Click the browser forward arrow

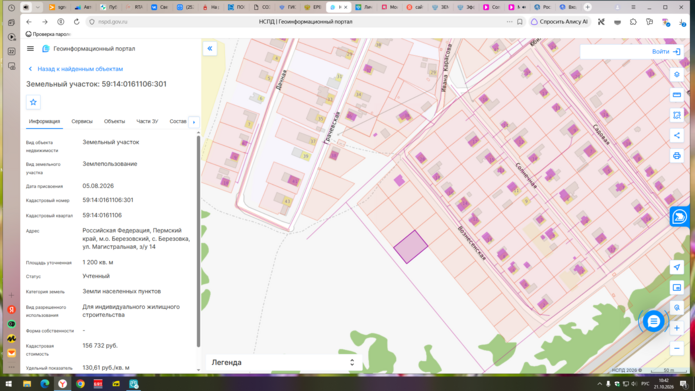tap(45, 22)
